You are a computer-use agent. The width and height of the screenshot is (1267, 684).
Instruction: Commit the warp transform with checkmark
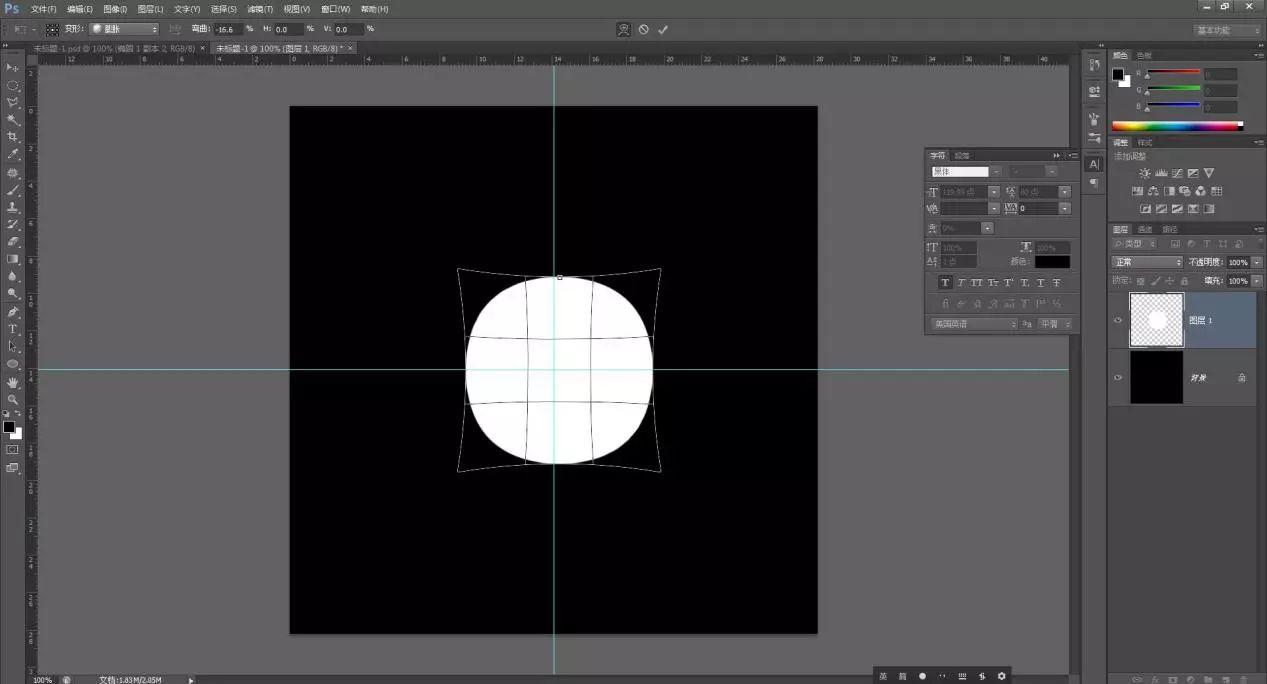[x=663, y=29]
